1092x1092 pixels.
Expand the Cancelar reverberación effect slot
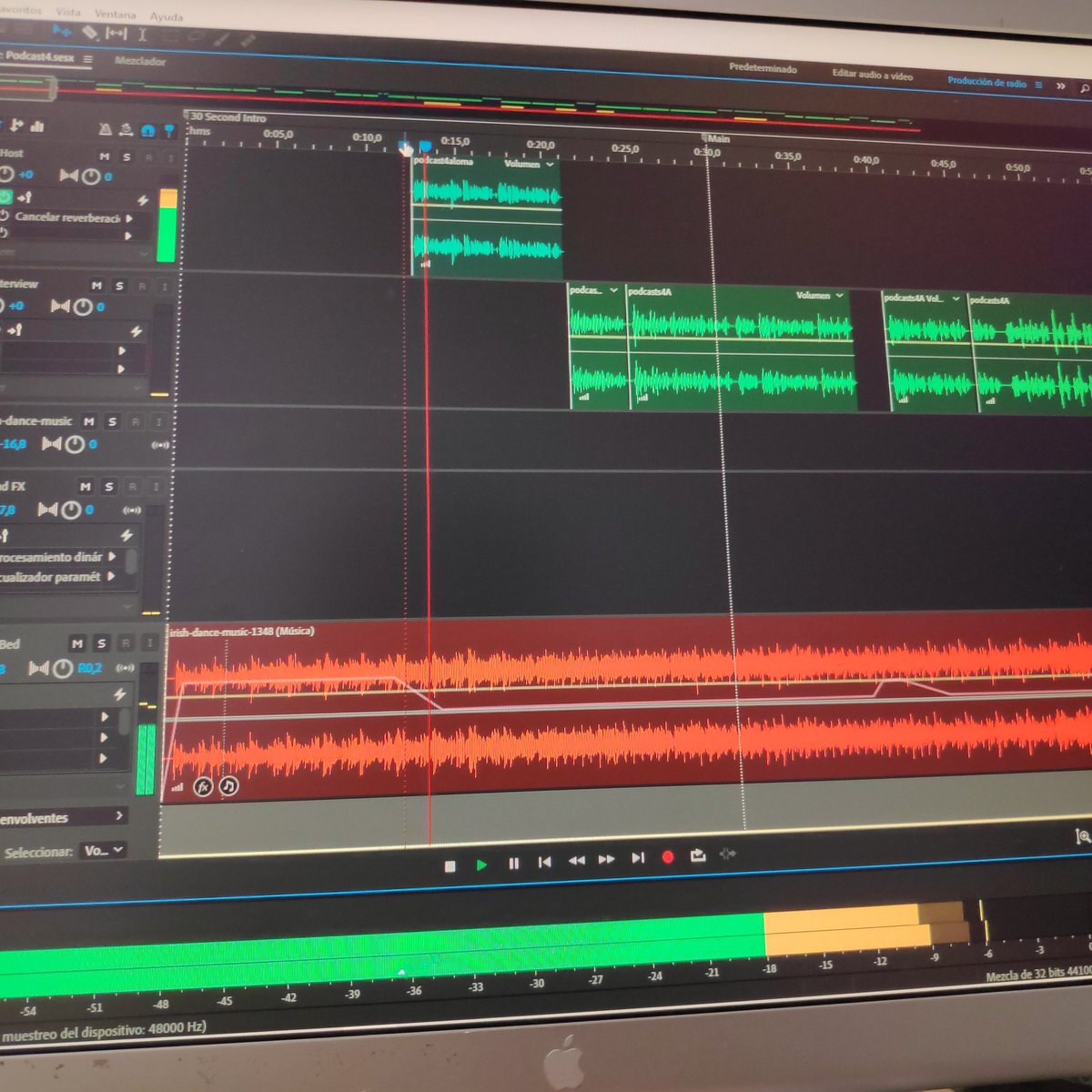click(130, 218)
